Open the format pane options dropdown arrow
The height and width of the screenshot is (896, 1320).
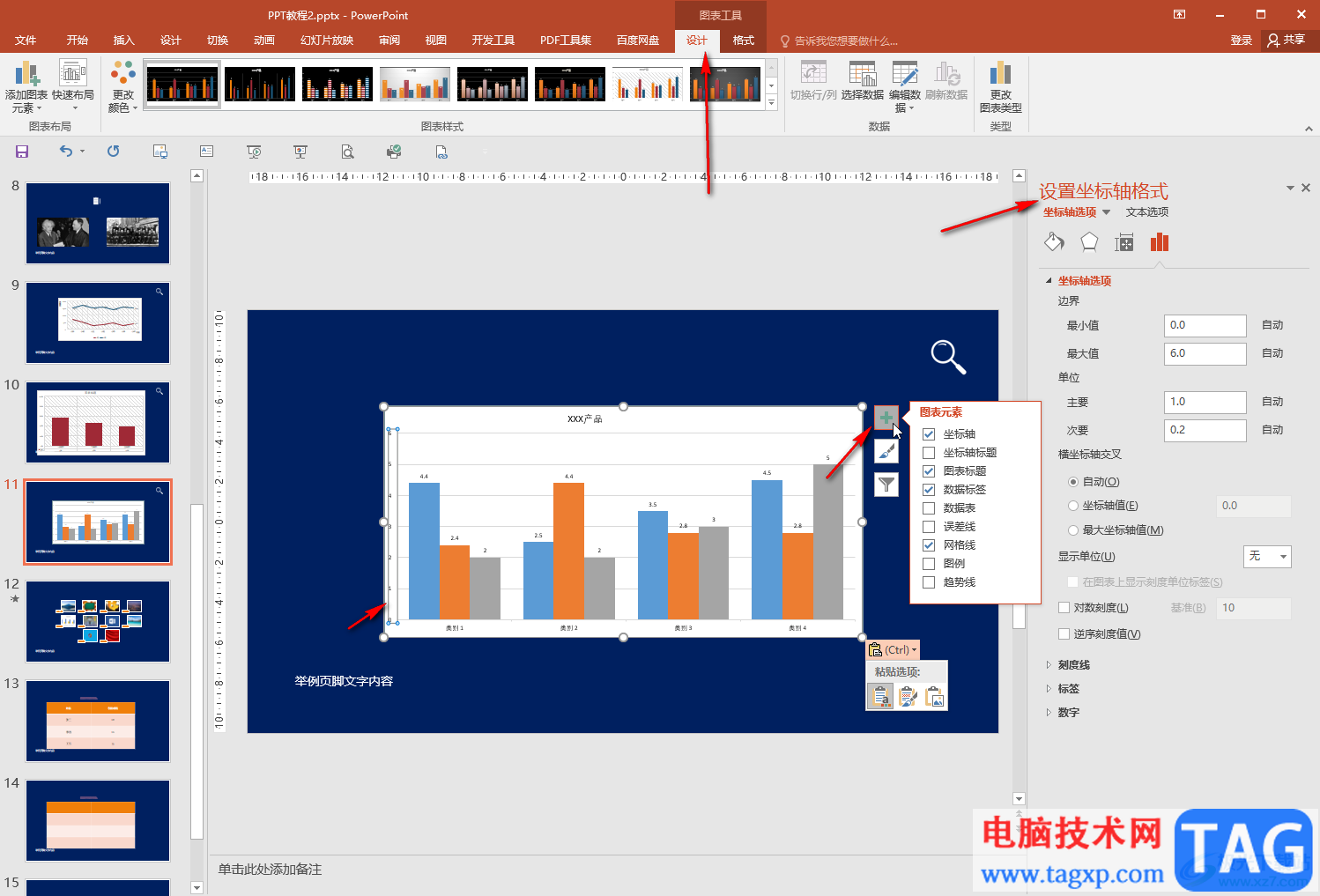click(1290, 189)
